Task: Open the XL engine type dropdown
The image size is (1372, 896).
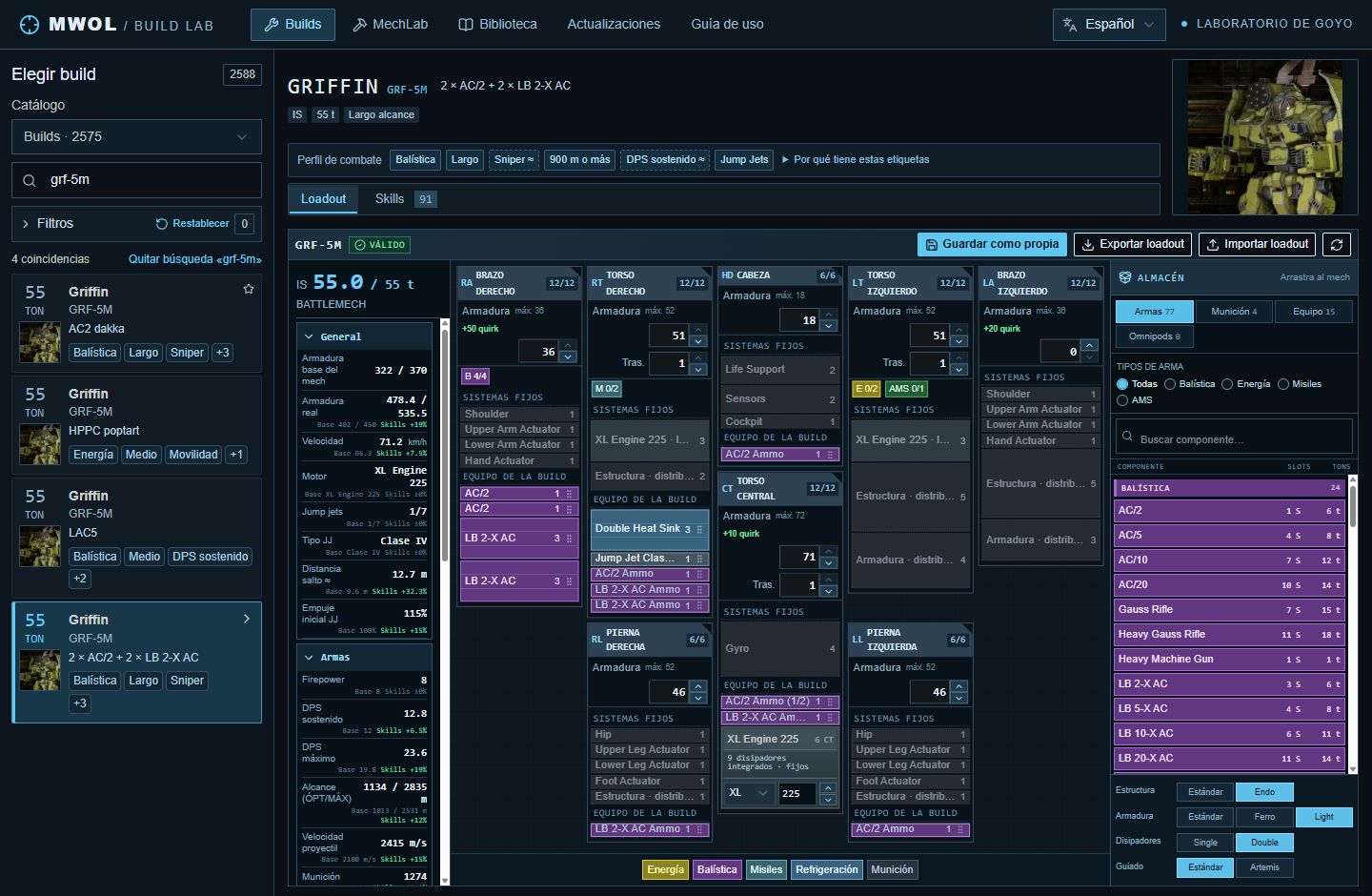Action: 749,793
